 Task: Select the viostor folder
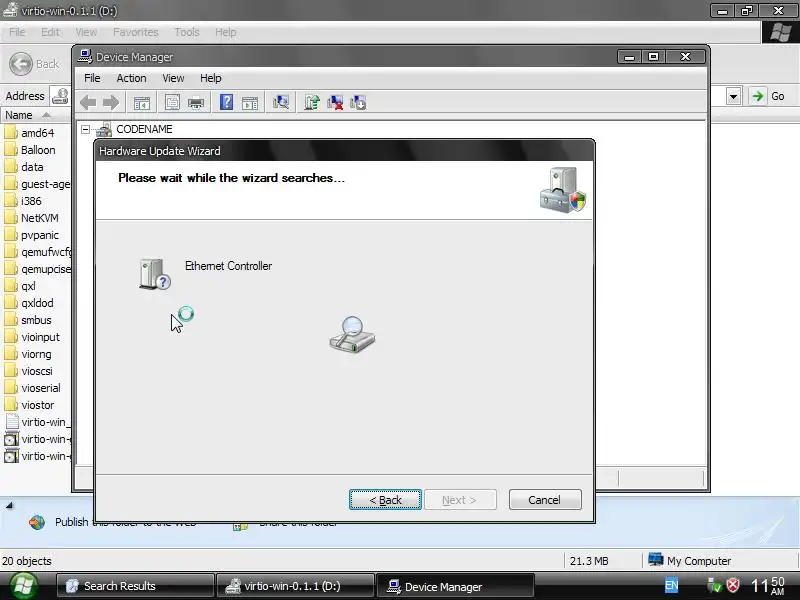point(30,405)
